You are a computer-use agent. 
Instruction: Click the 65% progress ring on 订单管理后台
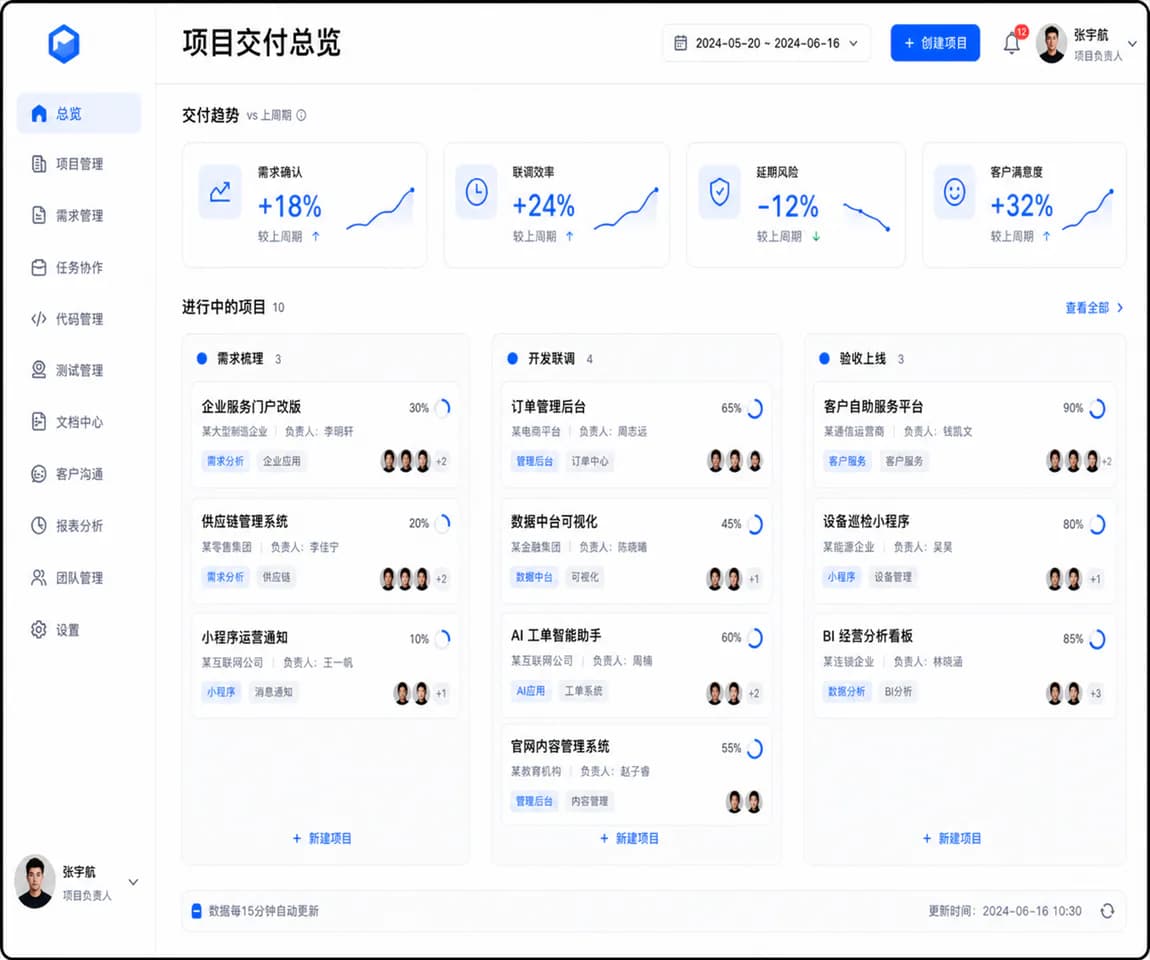click(755, 408)
